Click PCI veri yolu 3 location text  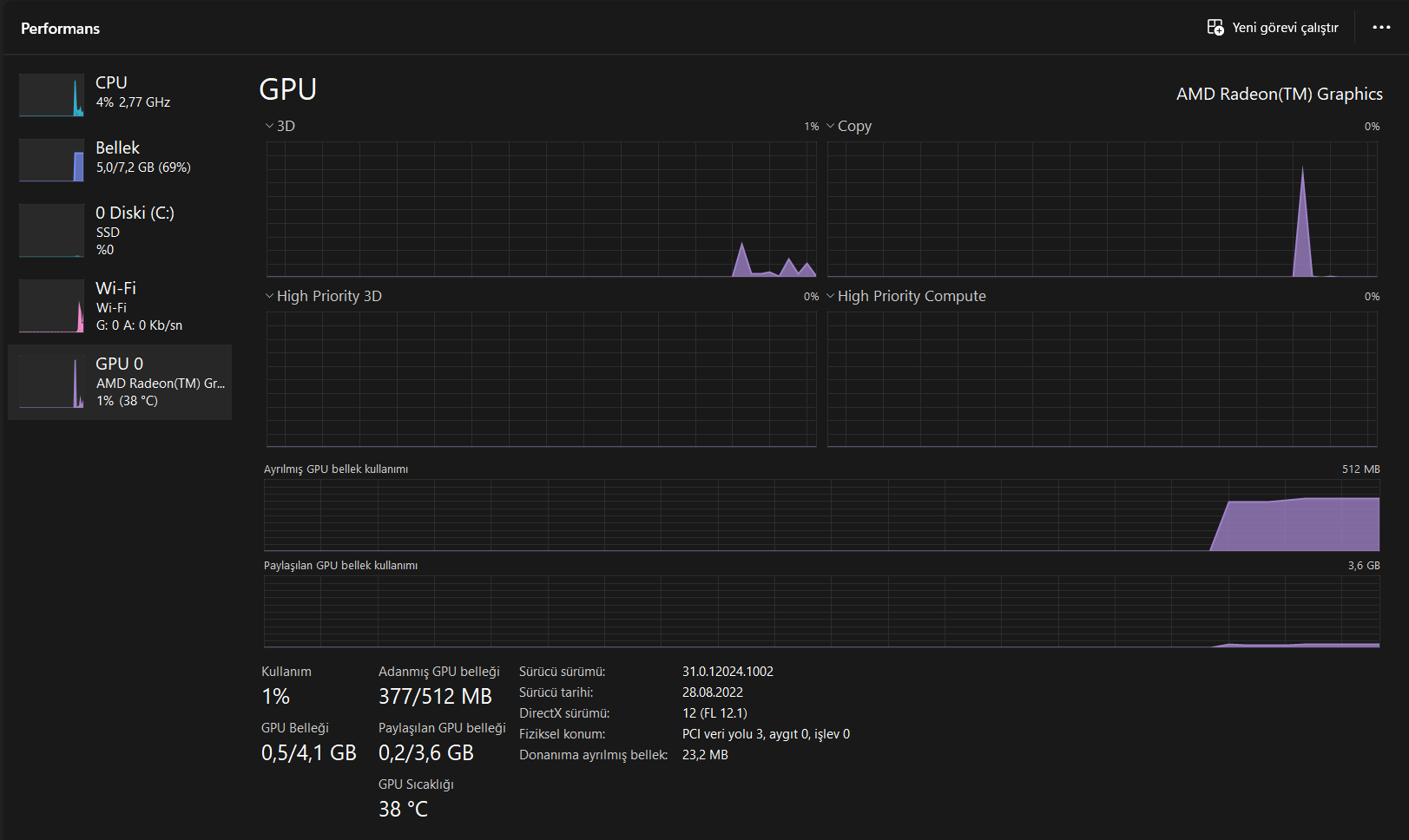(766, 734)
